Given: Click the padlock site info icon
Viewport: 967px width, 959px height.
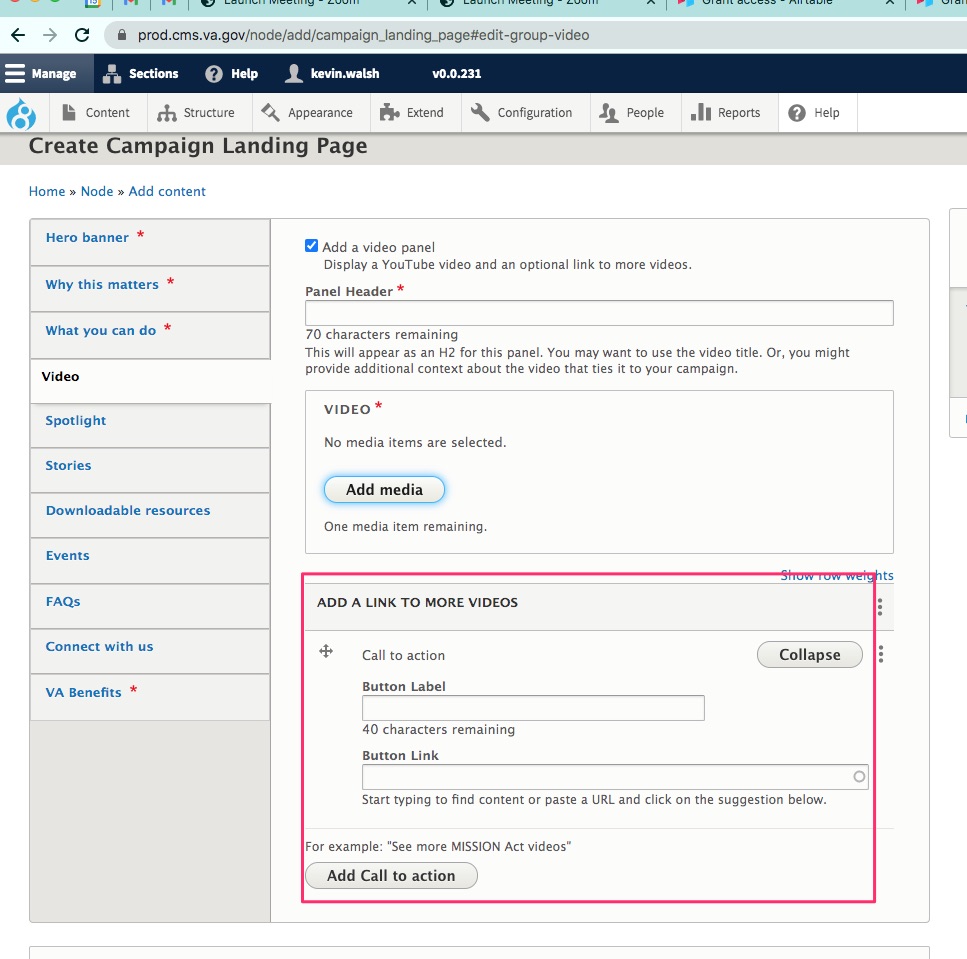Looking at the screenshot, I should (x=122, y=35).
